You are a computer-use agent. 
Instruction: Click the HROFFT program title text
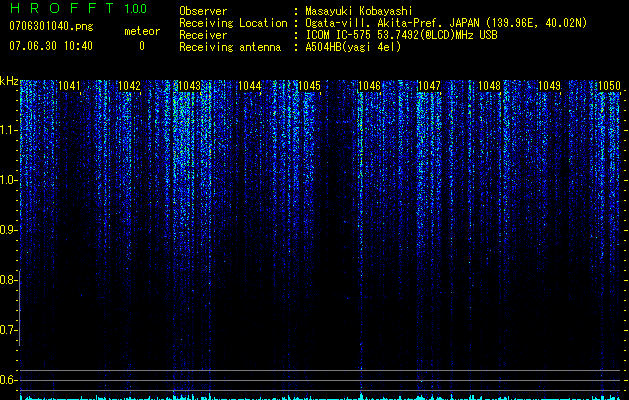62,8
